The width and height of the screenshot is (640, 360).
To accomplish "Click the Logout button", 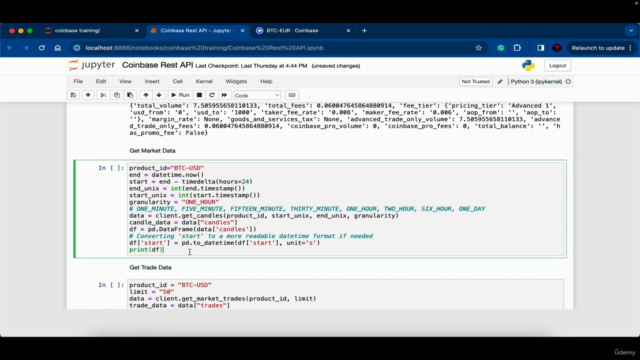I will tap(557, 66).
